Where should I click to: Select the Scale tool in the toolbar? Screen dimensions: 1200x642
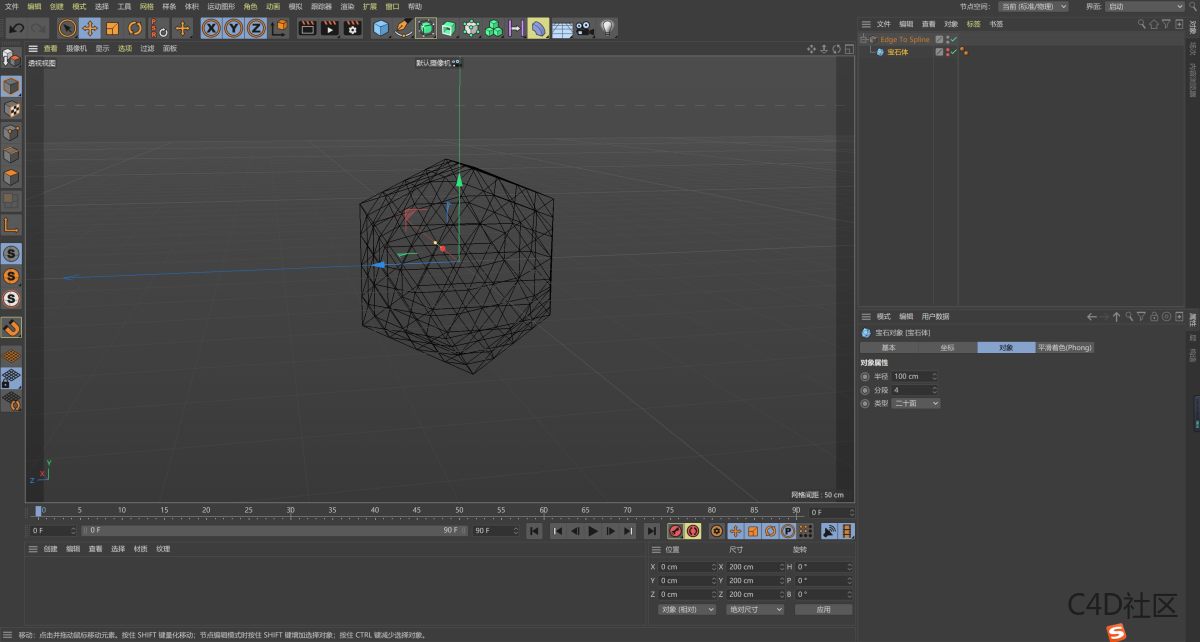tap(110, 28)
